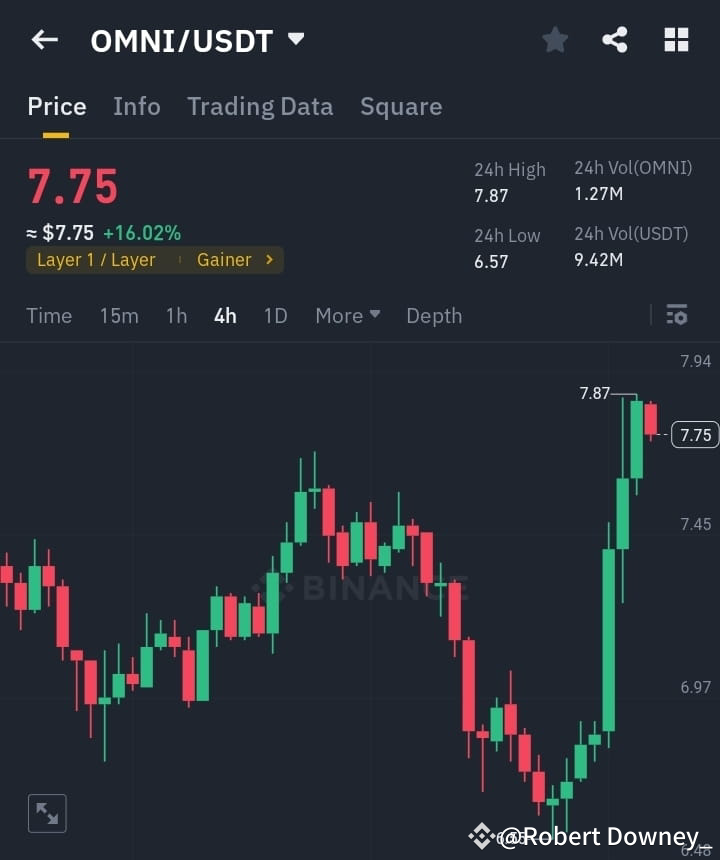Open the Depth chart view
Image resolution: width=720 pixels, height=860 pixels.
pos(434,315)
